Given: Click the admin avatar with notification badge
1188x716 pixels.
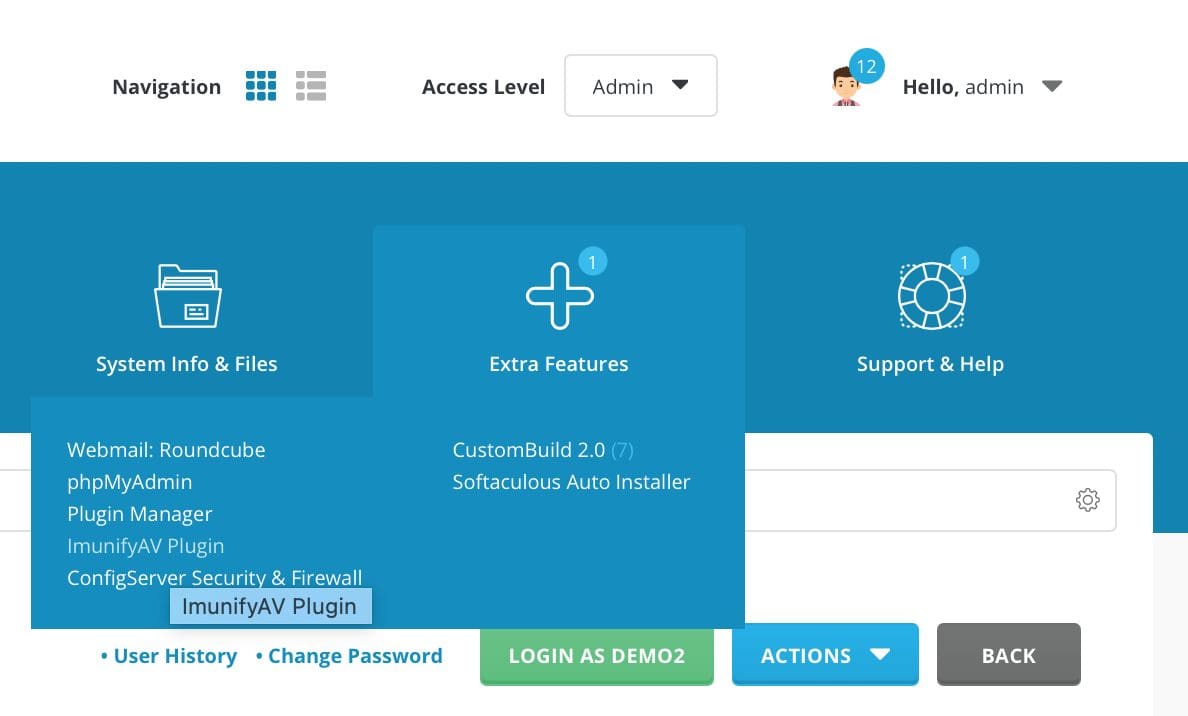Looking at the screenshot, I should coord(847,86).
